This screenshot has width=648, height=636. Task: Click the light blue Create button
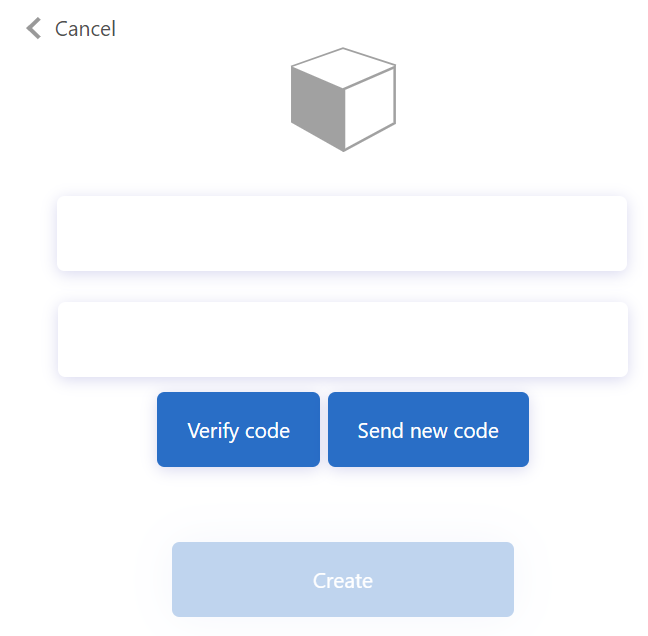342,580
